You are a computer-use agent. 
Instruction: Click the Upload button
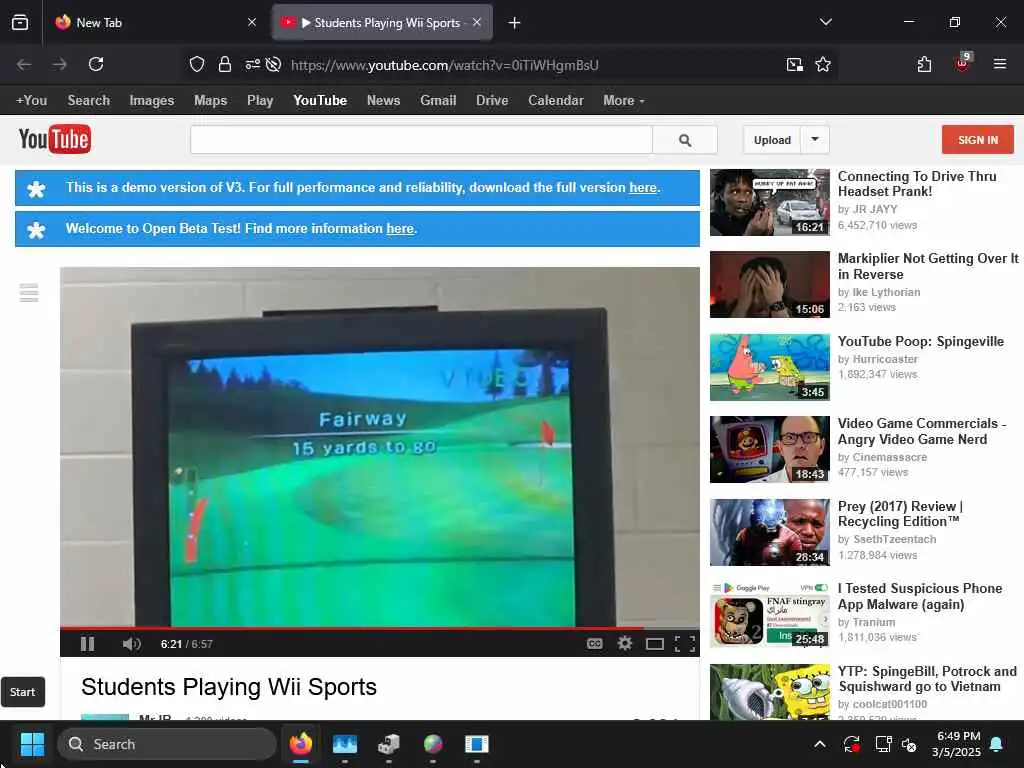point(772,140)
